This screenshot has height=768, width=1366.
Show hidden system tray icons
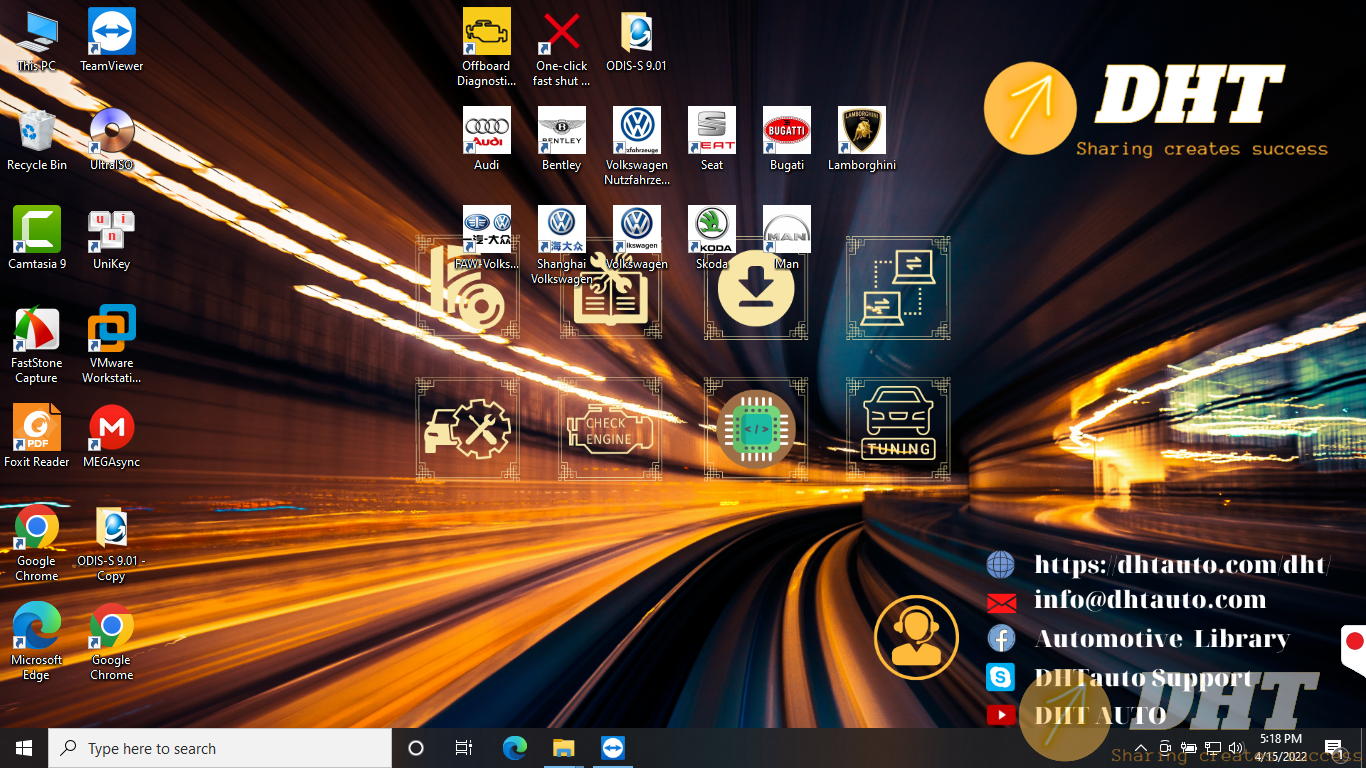point(1141,748)
